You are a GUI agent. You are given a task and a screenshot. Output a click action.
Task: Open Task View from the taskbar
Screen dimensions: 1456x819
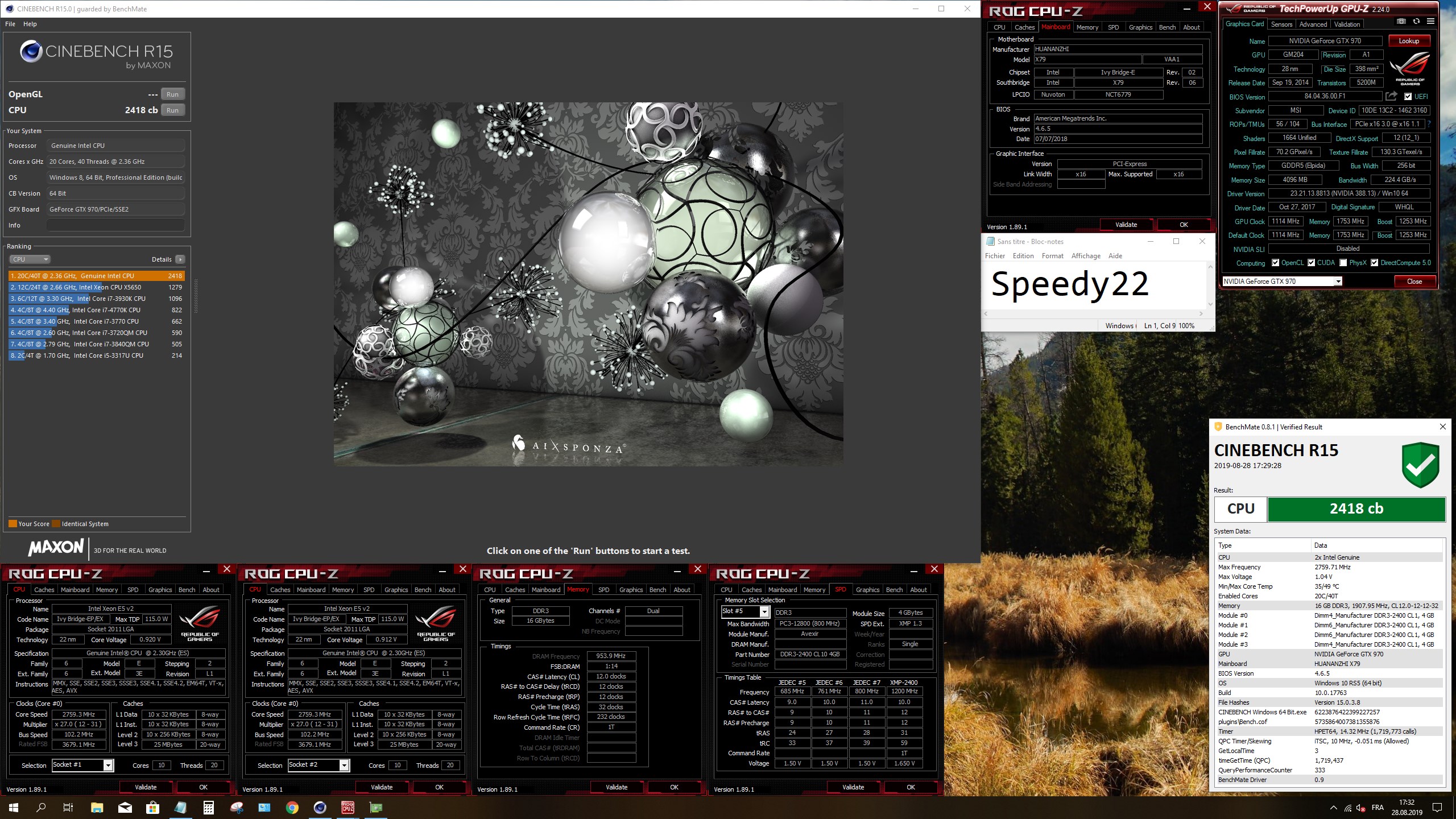tap(68, 808)
